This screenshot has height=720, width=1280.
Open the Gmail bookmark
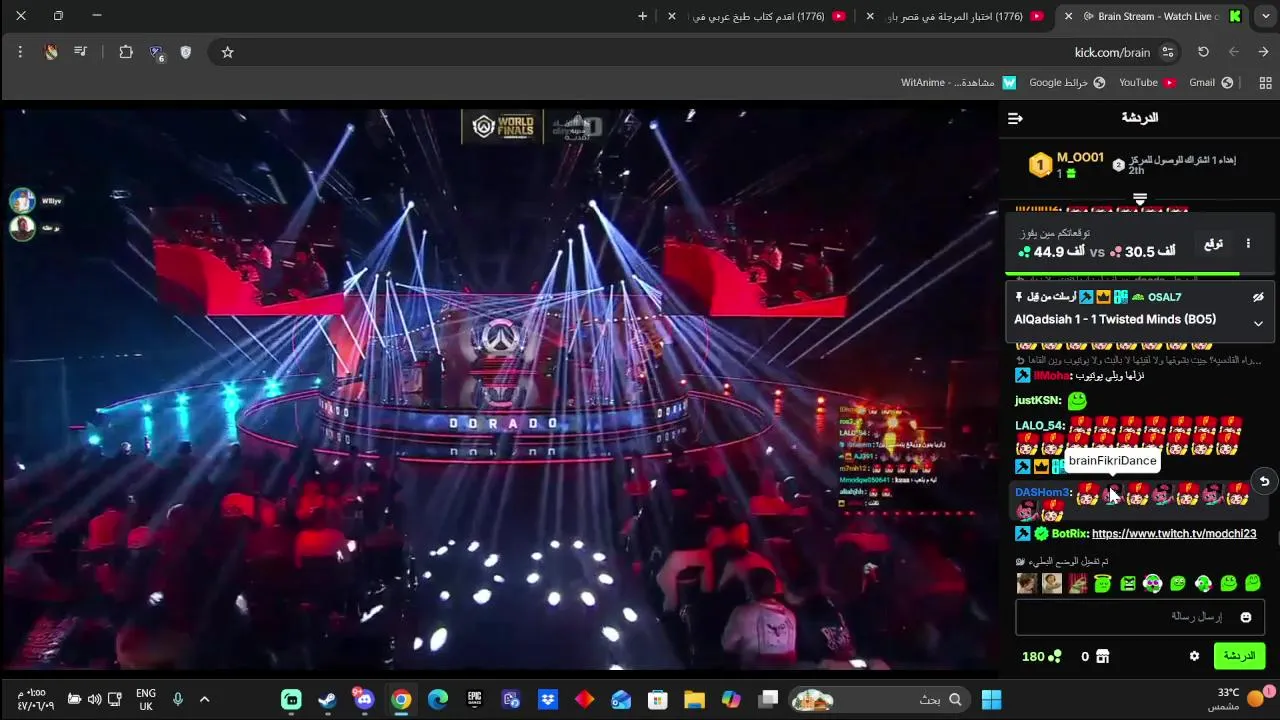click(1210, 82)
